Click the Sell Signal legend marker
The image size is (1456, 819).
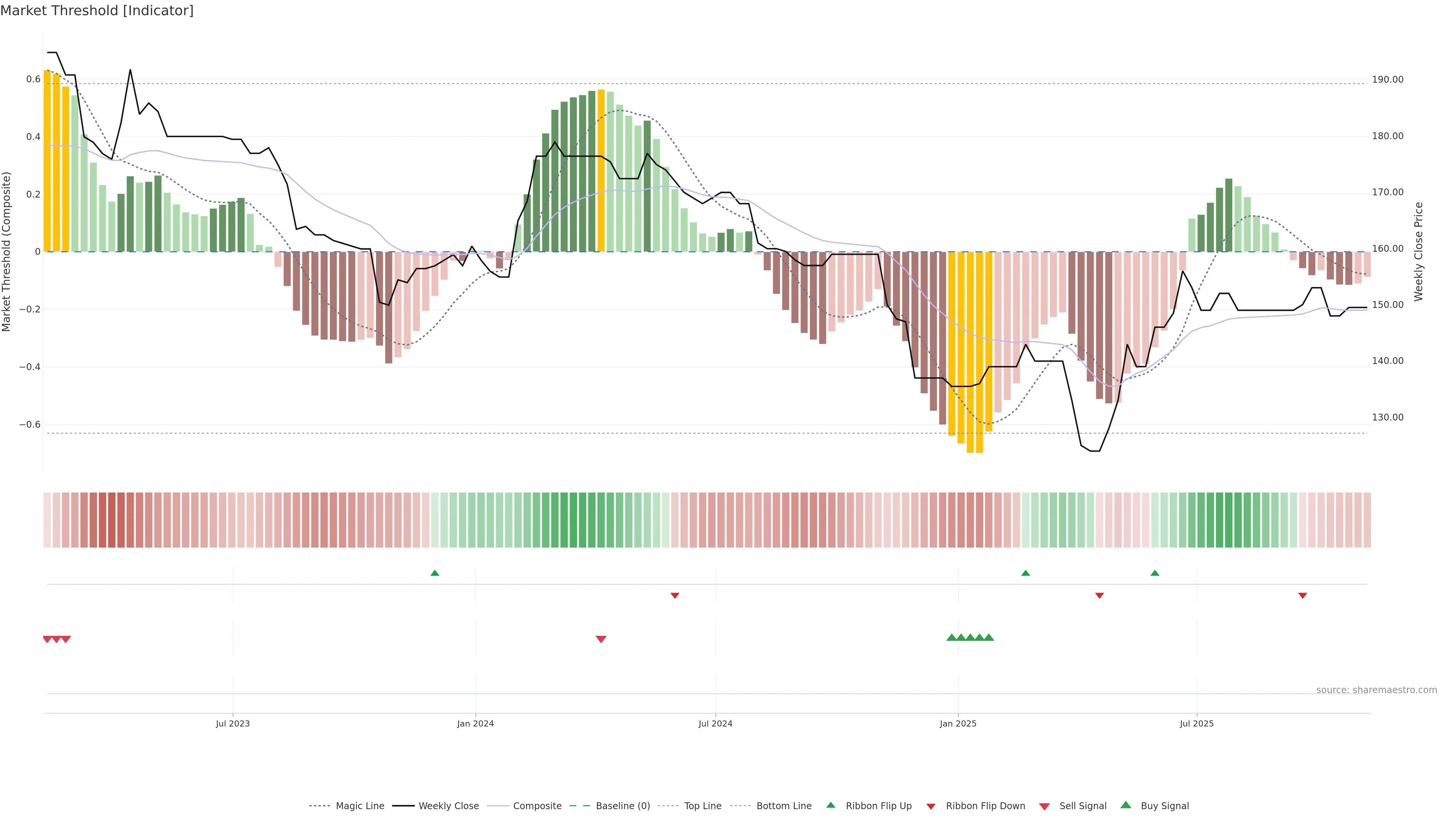[x=1045, y=806]
